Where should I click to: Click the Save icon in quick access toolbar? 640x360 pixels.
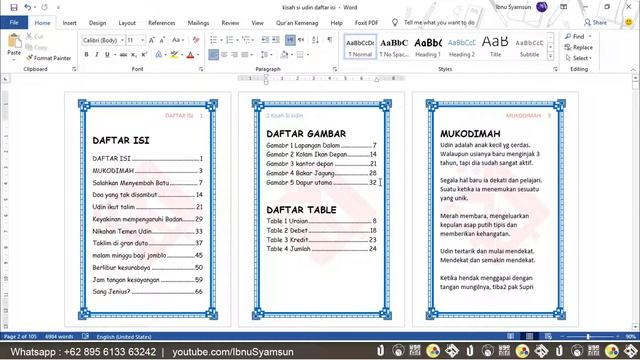14,7
